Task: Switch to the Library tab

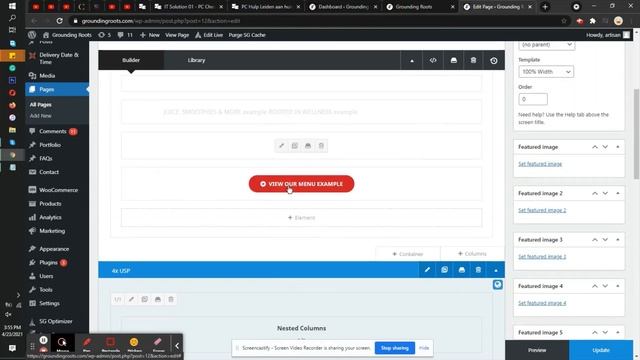Action: click(196, 60)
